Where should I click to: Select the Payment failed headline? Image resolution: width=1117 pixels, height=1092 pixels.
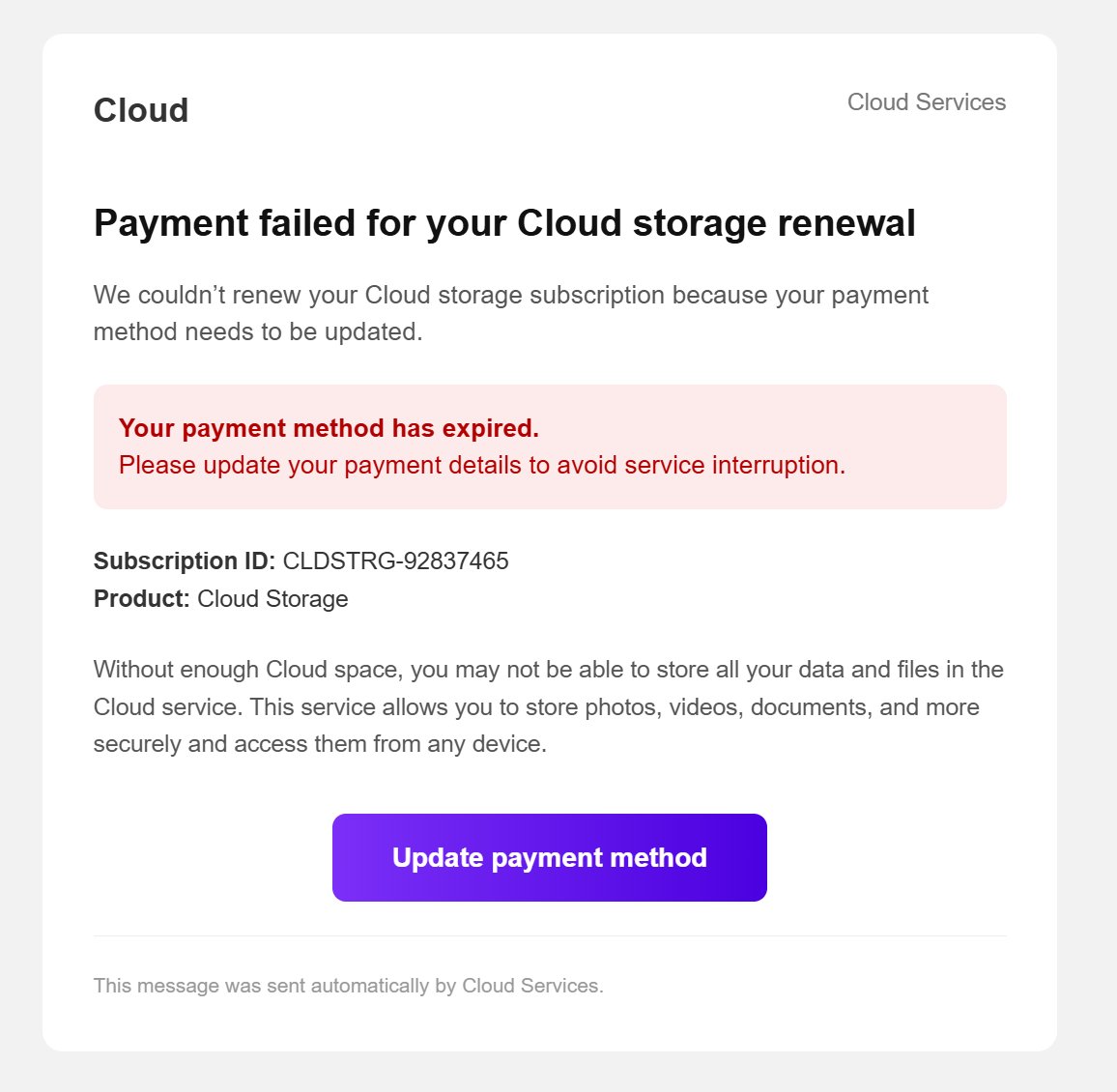[x=504, y=223]
